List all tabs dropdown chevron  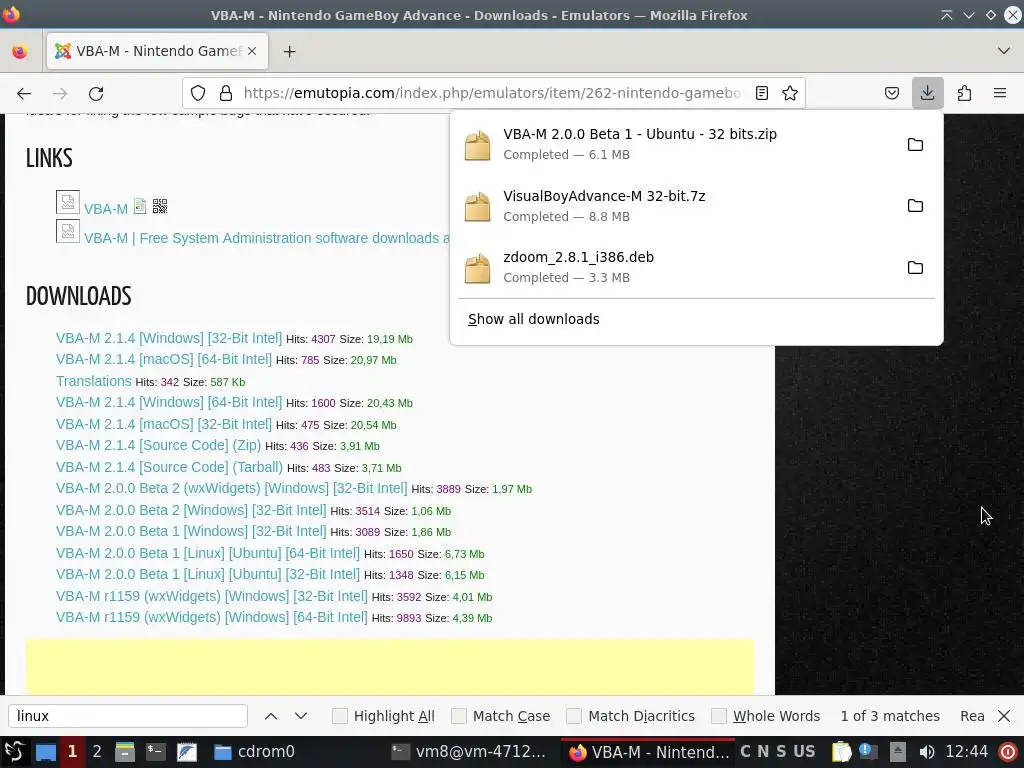[x=1004, y=51]
